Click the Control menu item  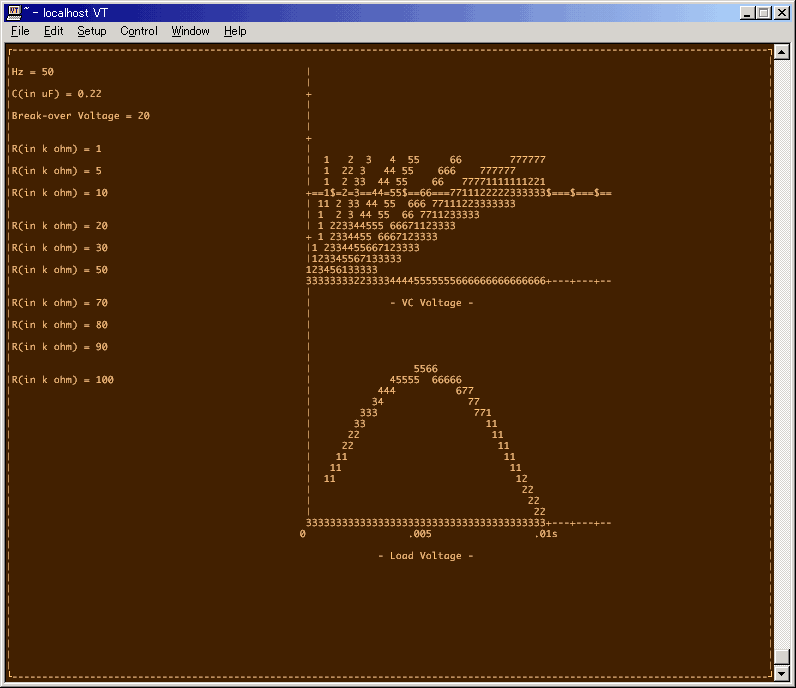139,31
